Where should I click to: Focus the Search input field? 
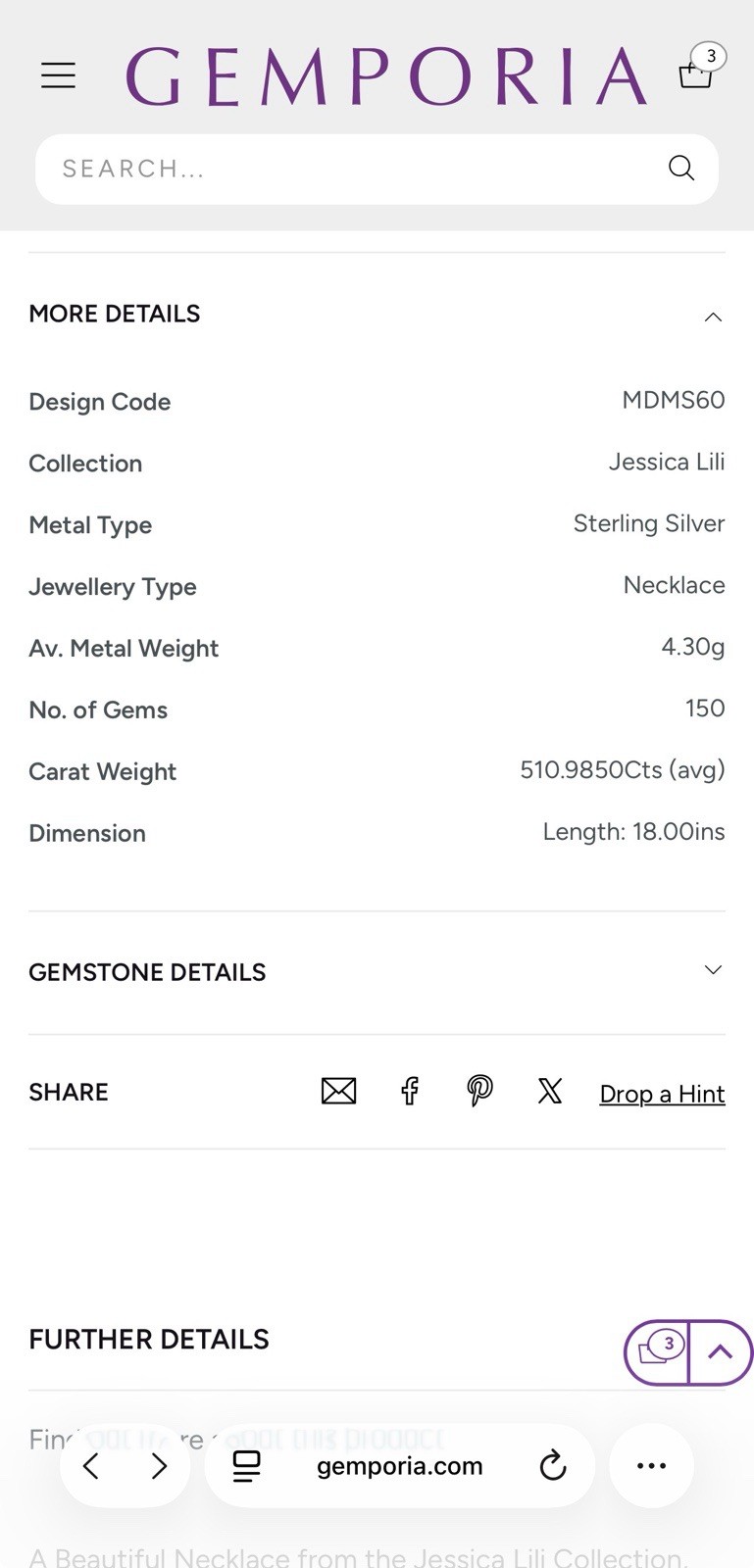(x=353, y=169)
